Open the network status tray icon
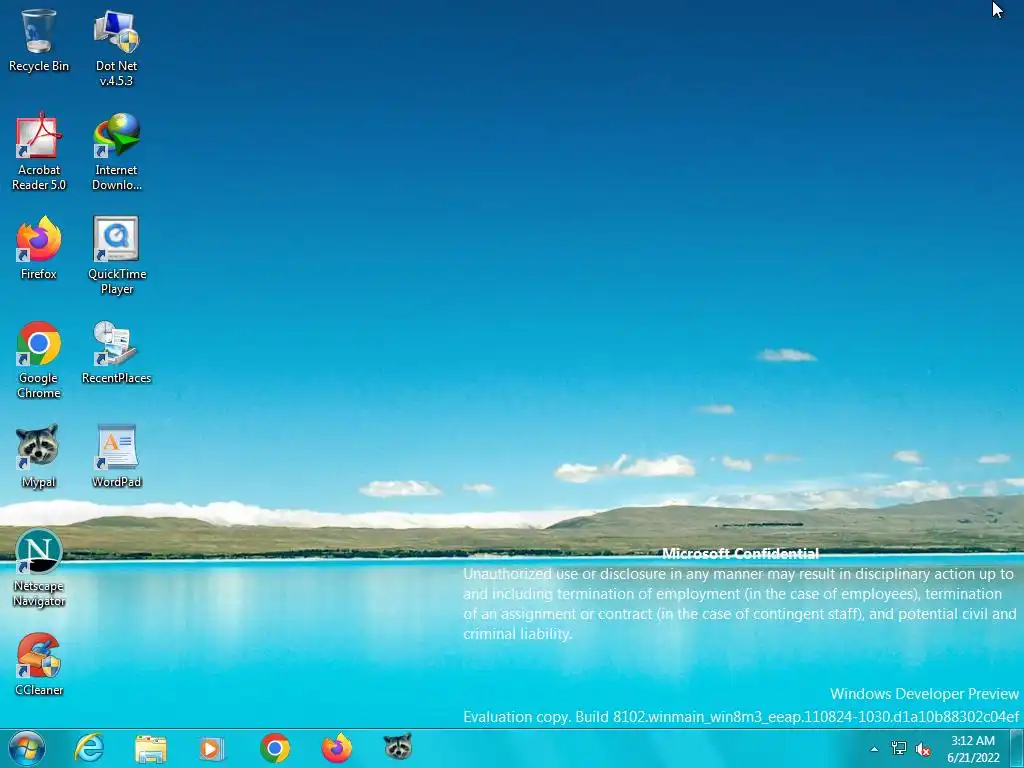Image resolution: width=1024 pixels, height=768 pixels. click(x=899, y=748)
